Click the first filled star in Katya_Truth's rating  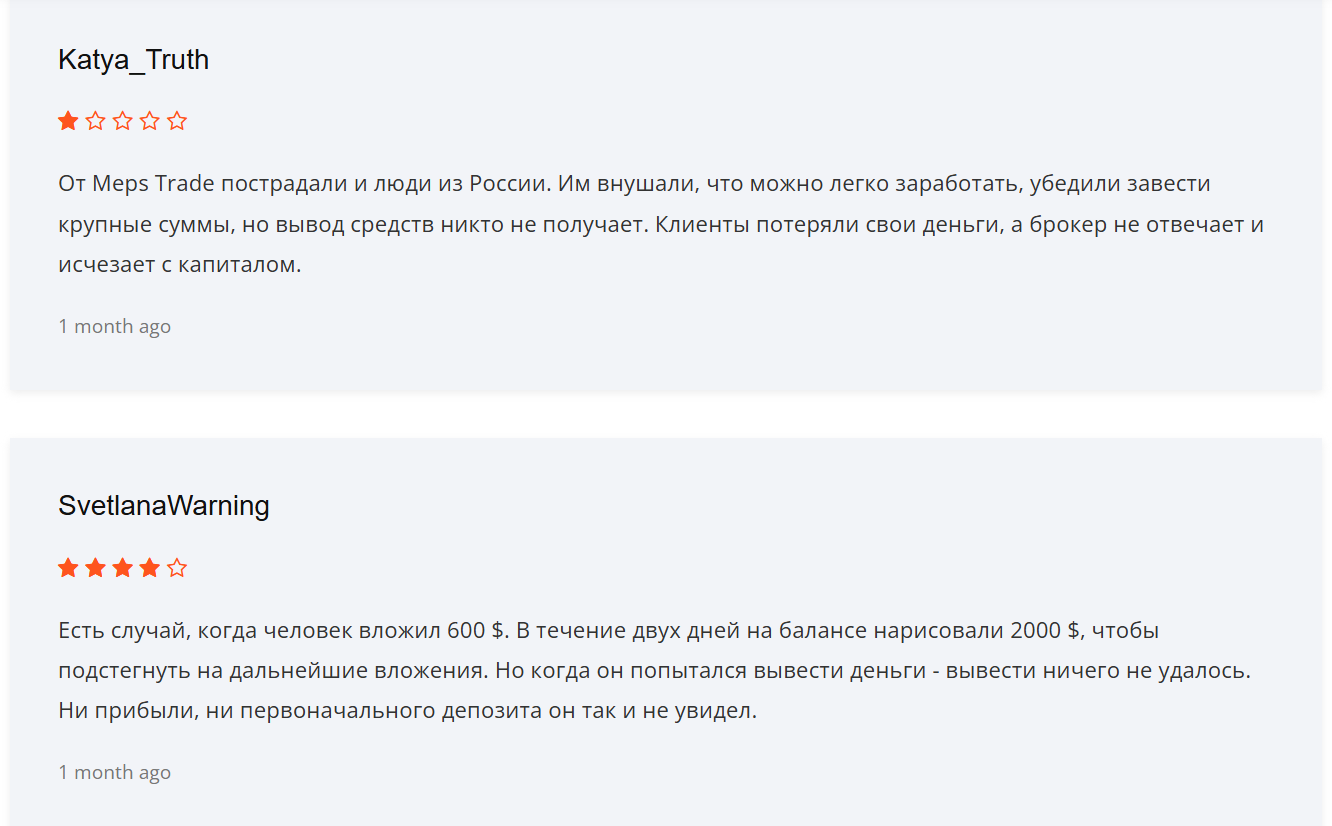(68, 121)
